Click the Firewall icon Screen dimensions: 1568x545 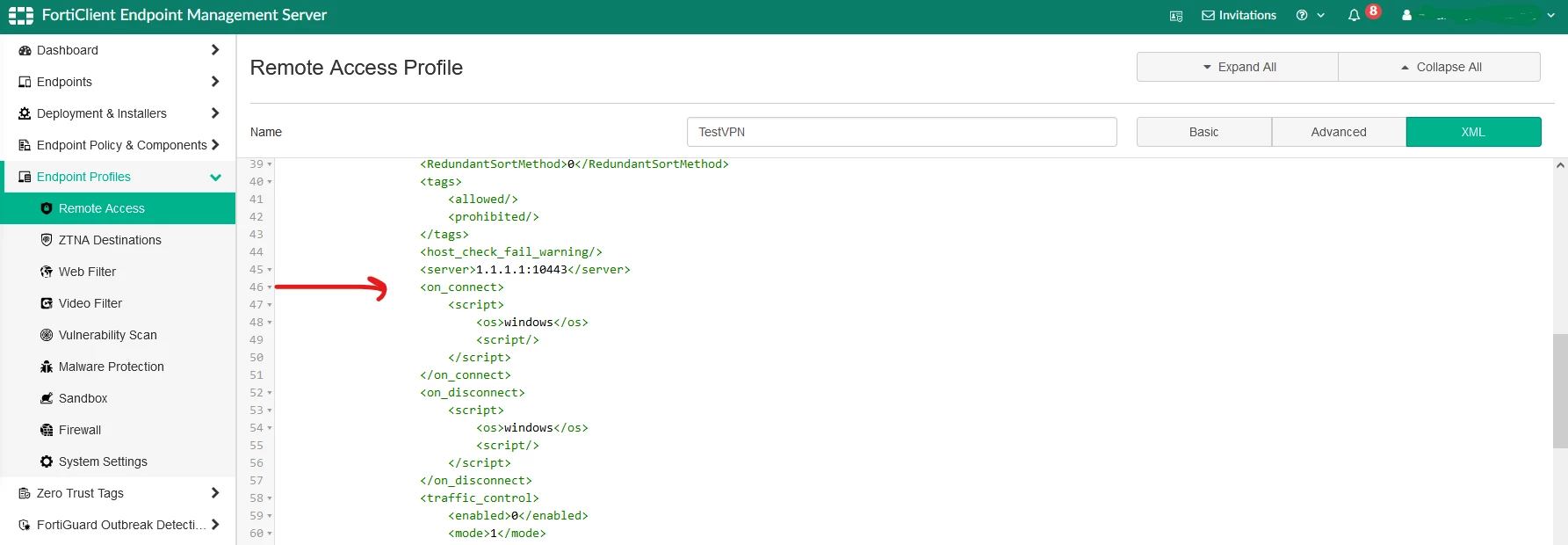pyautogui.click(x=47, y=430)
